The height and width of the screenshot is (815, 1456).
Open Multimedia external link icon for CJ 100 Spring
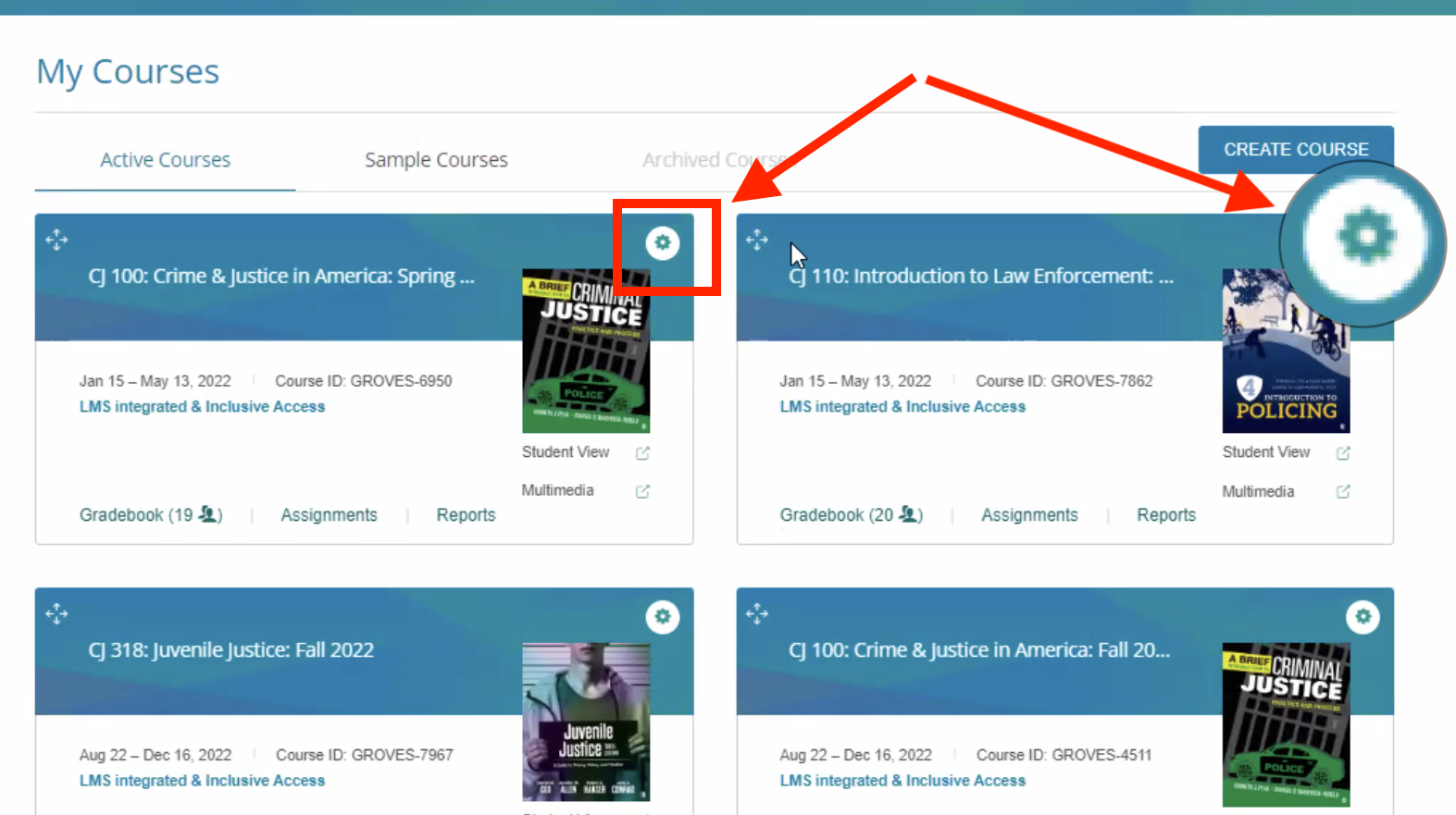click(x=642, y=491)
